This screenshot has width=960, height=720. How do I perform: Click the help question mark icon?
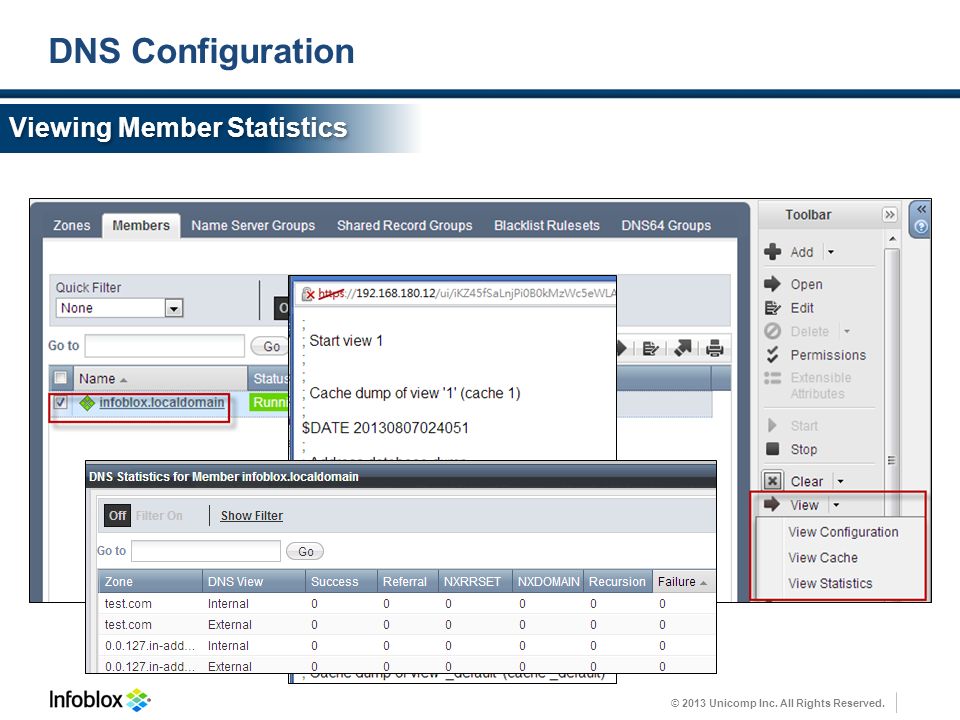pyautogui.click(x=921, y=227)
